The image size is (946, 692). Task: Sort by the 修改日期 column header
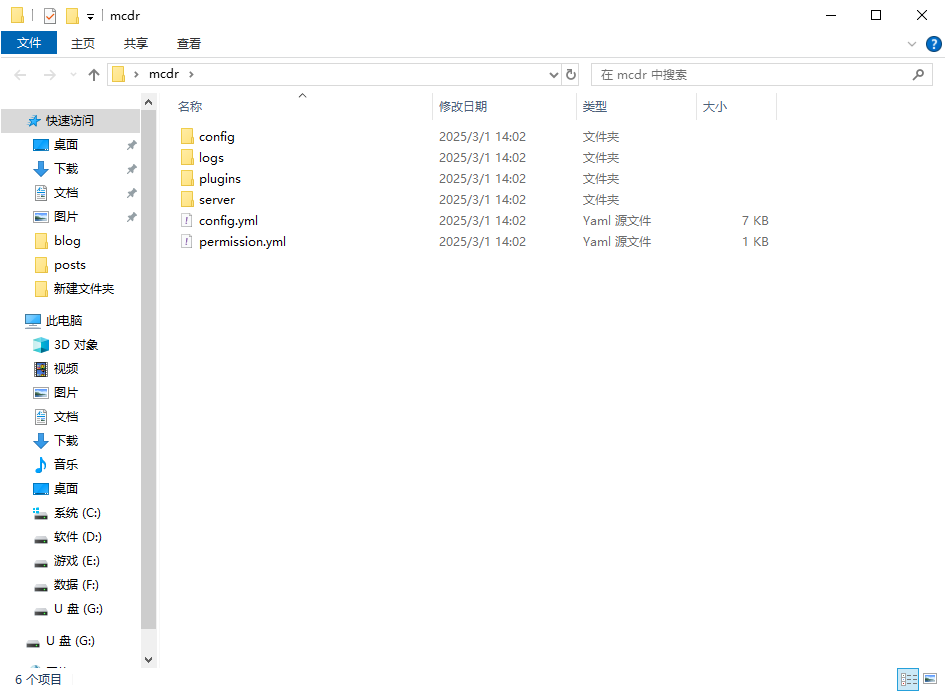tap(463, 107)
